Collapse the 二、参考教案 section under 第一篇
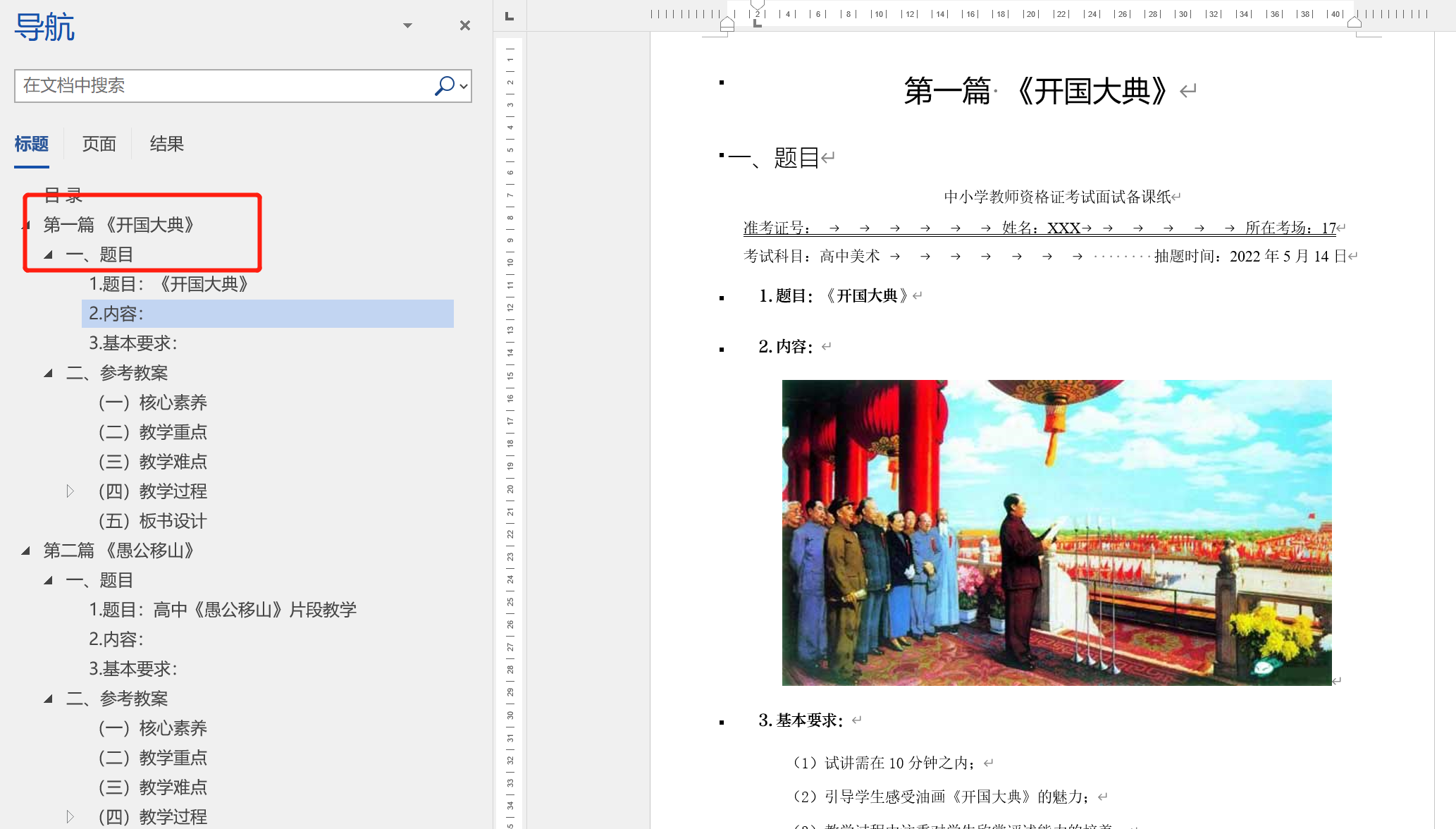The width and height of the screenshot is (1456, 829). click(48, 373)
